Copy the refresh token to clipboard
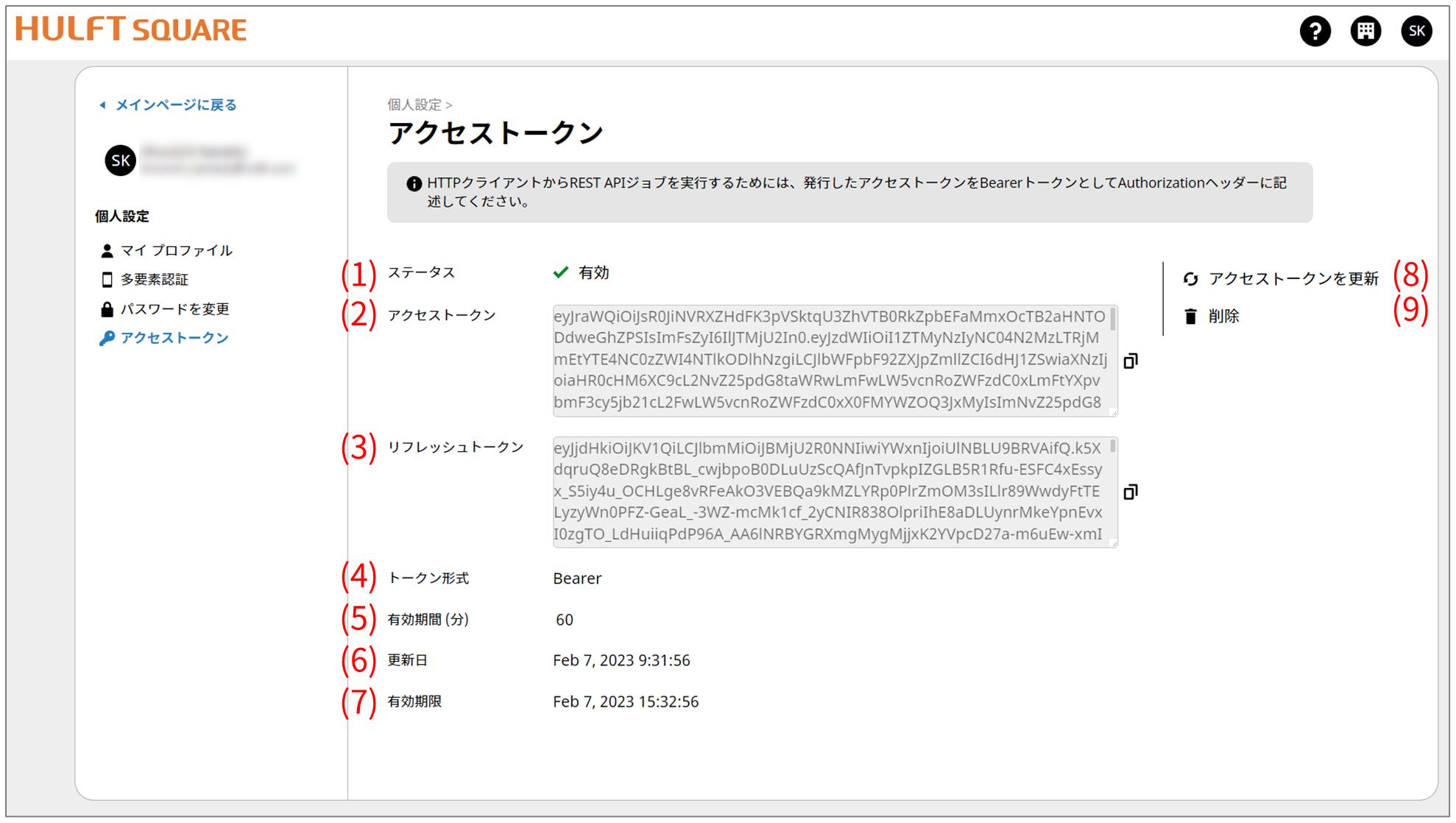Image resolution: width=1456 pixels, height=823 pixels. coord(1131,492)
